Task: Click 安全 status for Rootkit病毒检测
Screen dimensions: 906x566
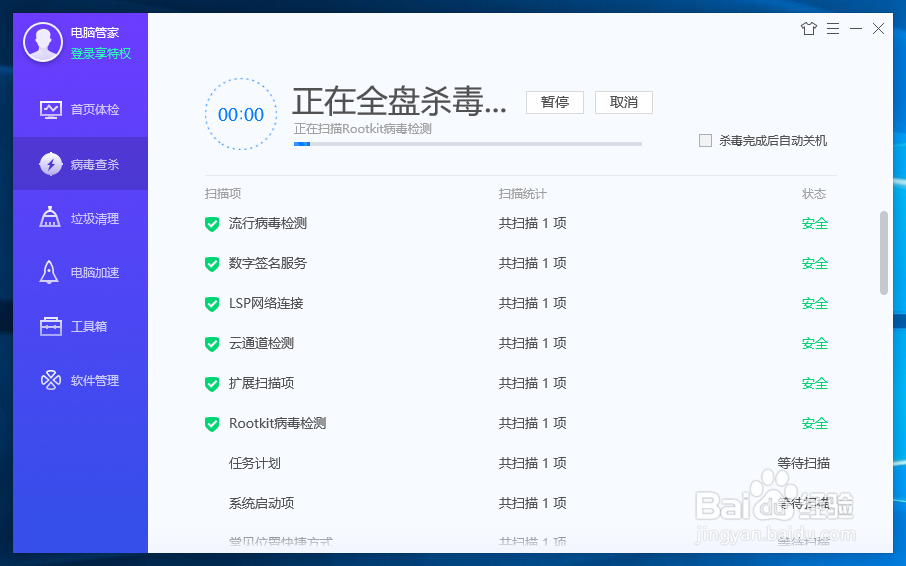Action: pyautogui.click(x=815, y=423)
